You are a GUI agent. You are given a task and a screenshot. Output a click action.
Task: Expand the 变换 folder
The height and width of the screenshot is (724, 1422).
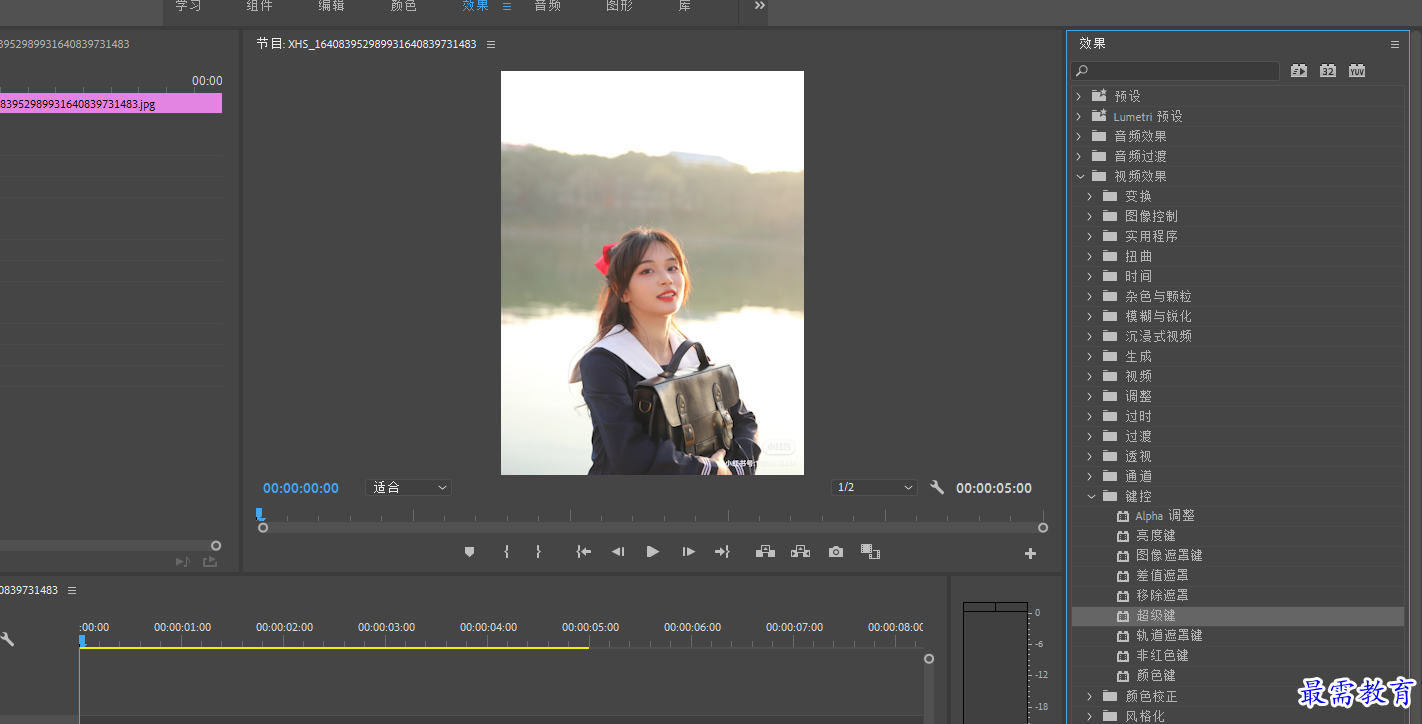(1090, 196)
